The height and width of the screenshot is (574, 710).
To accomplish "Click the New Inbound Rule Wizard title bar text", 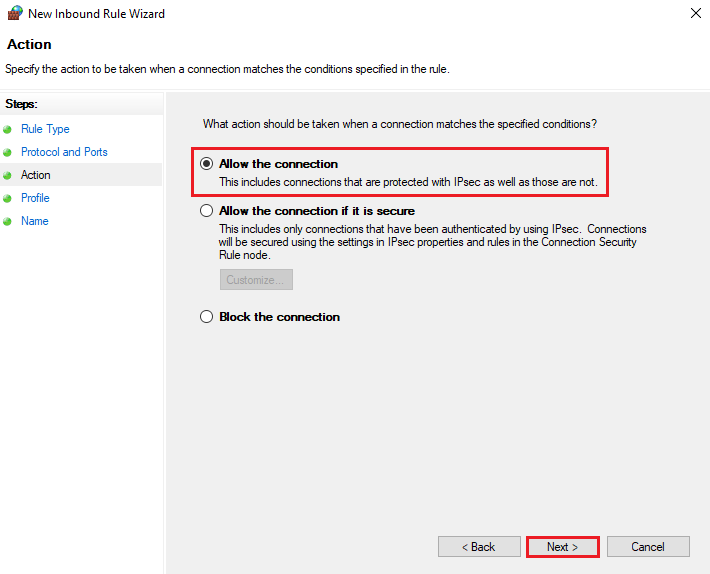I will click(x=97, y=14).
